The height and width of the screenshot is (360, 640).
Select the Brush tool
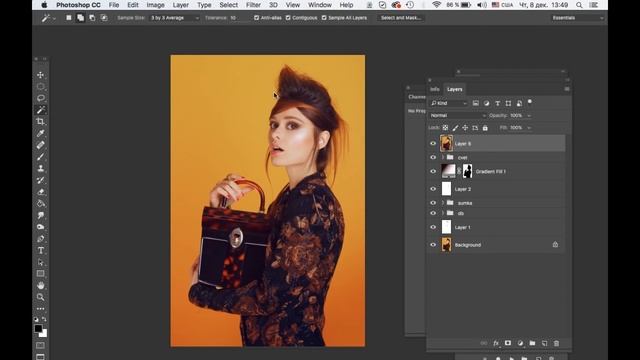coord(40,157)
